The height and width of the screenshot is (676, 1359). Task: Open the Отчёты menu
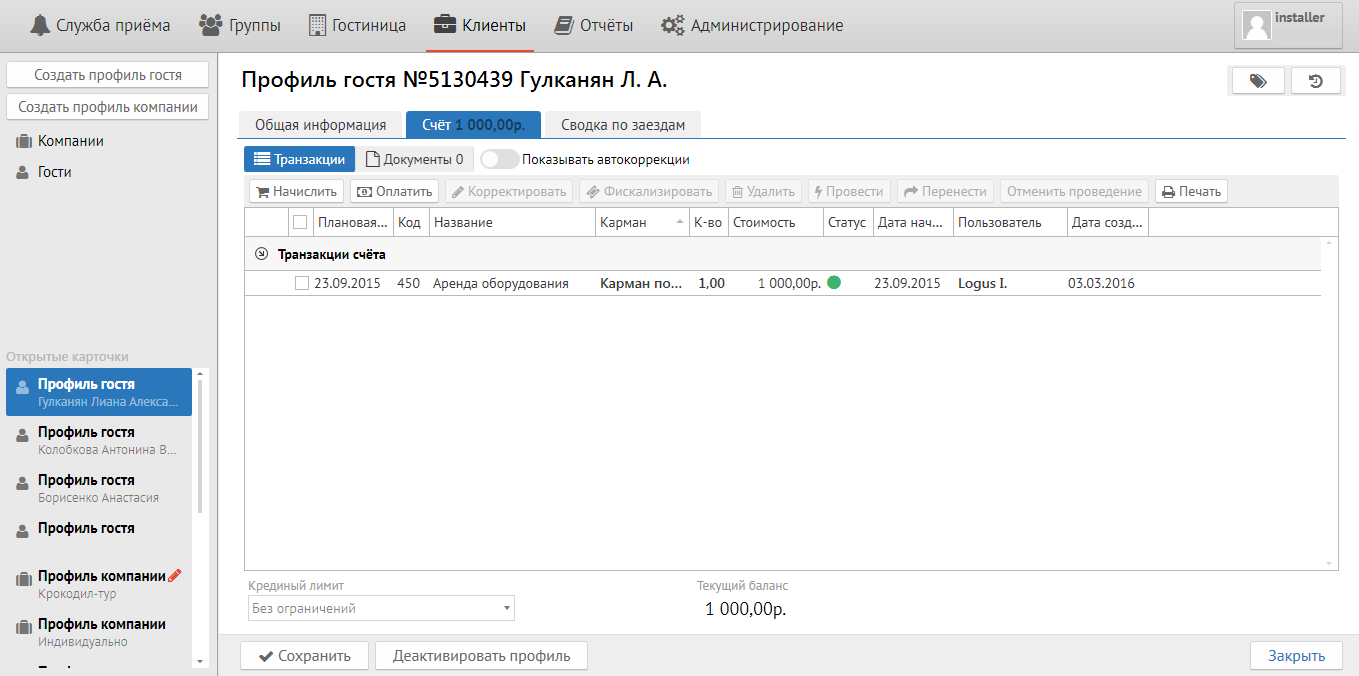(x=594, y=26)
